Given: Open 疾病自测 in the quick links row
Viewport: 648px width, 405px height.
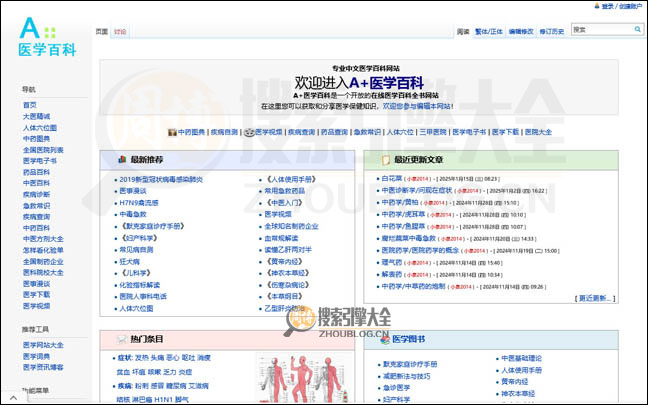Looking at the screenshot, I should point(224,132).
